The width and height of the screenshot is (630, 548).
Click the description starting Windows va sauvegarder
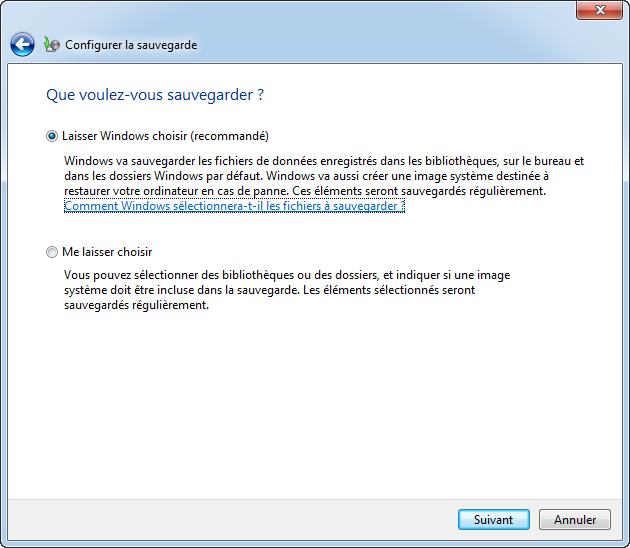tap(324, 176)
